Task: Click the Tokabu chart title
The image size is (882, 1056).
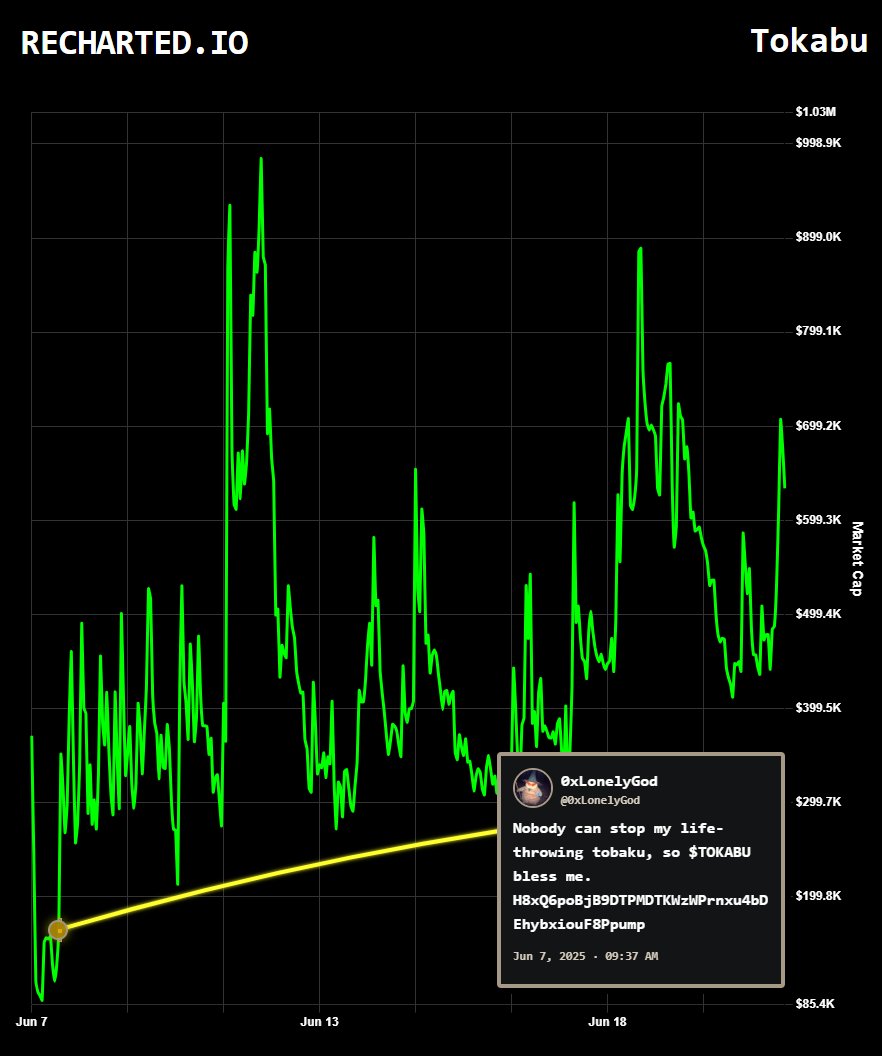Action: point(809,41)
